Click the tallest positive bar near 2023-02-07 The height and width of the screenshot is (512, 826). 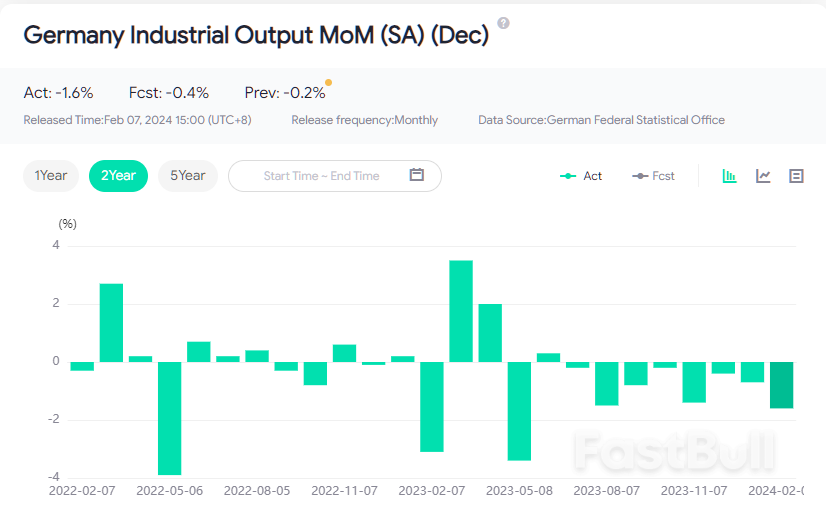click(461, 311)
